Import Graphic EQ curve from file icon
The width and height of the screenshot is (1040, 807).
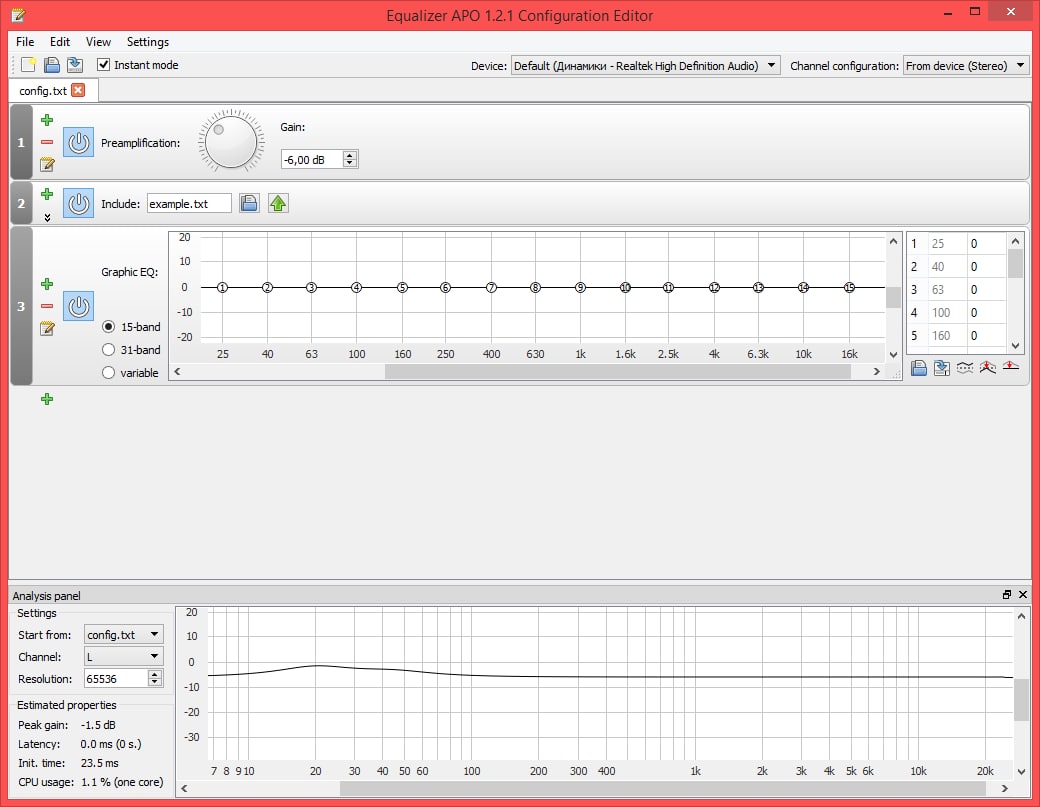[919, 367]
